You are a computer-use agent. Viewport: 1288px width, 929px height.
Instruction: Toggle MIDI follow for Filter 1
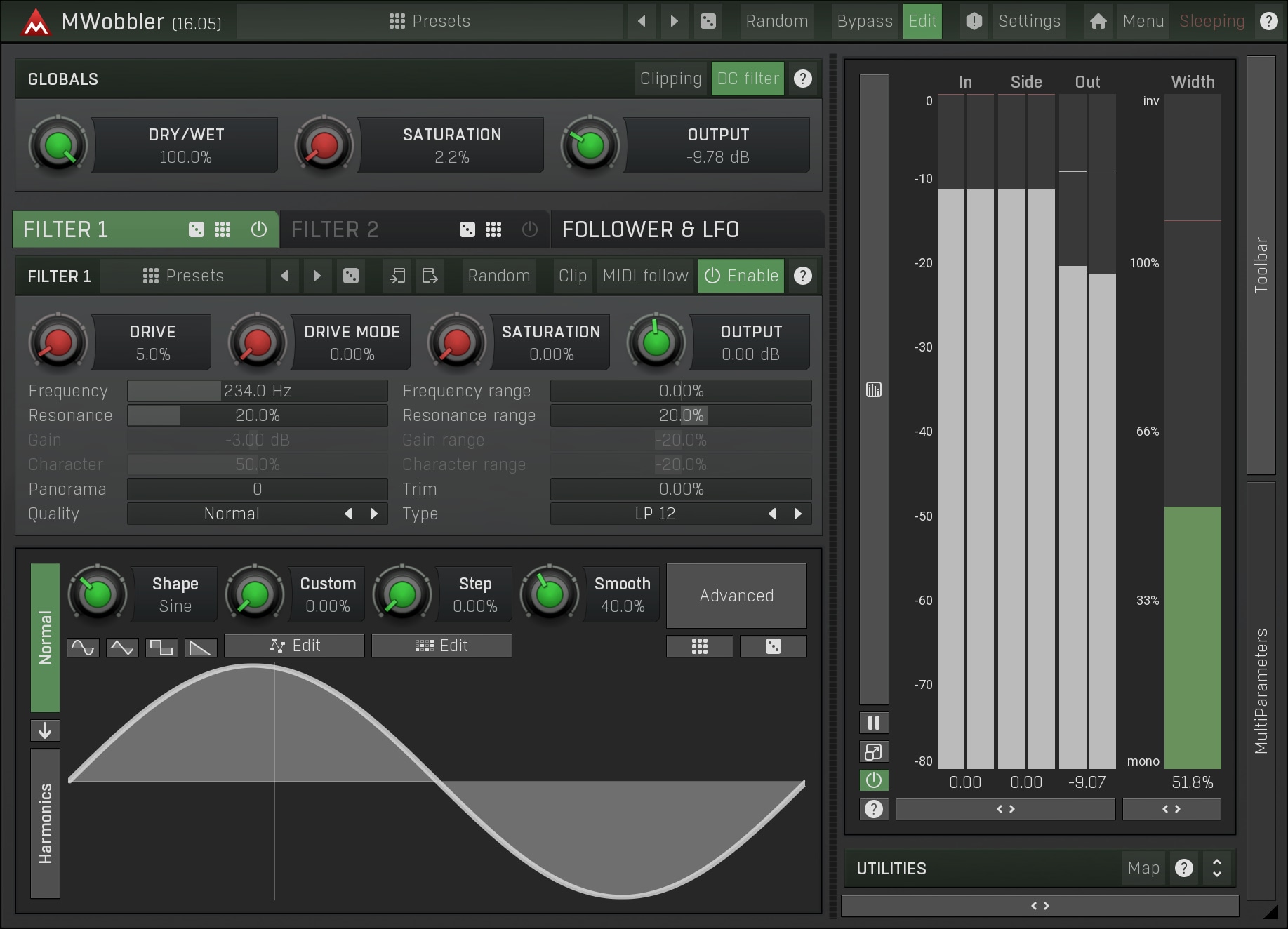(x=645, y=276)
